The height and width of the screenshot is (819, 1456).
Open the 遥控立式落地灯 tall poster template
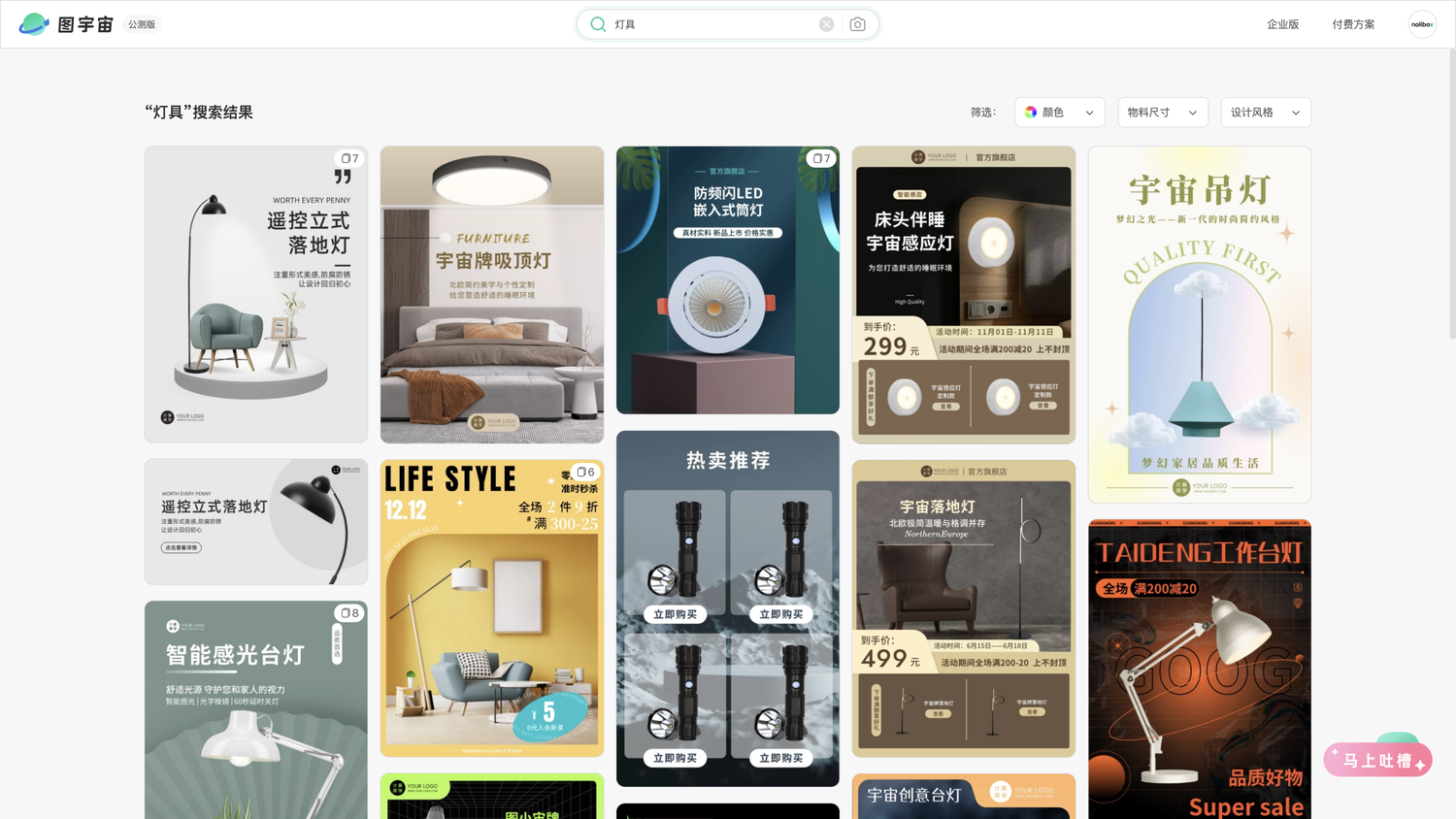tap(256, 295)
